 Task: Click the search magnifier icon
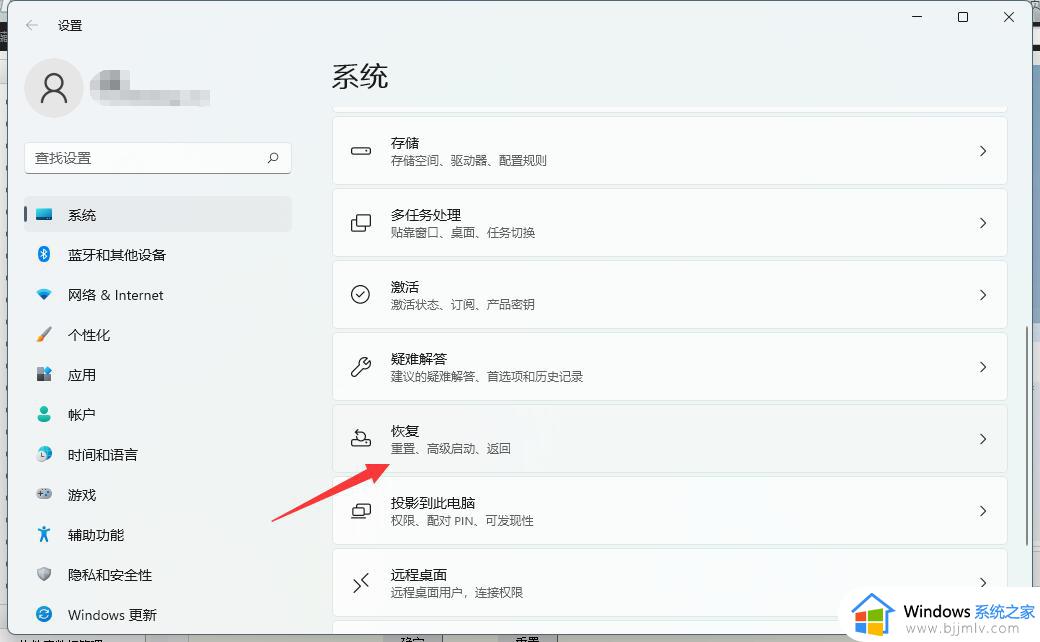coord(273,158)
